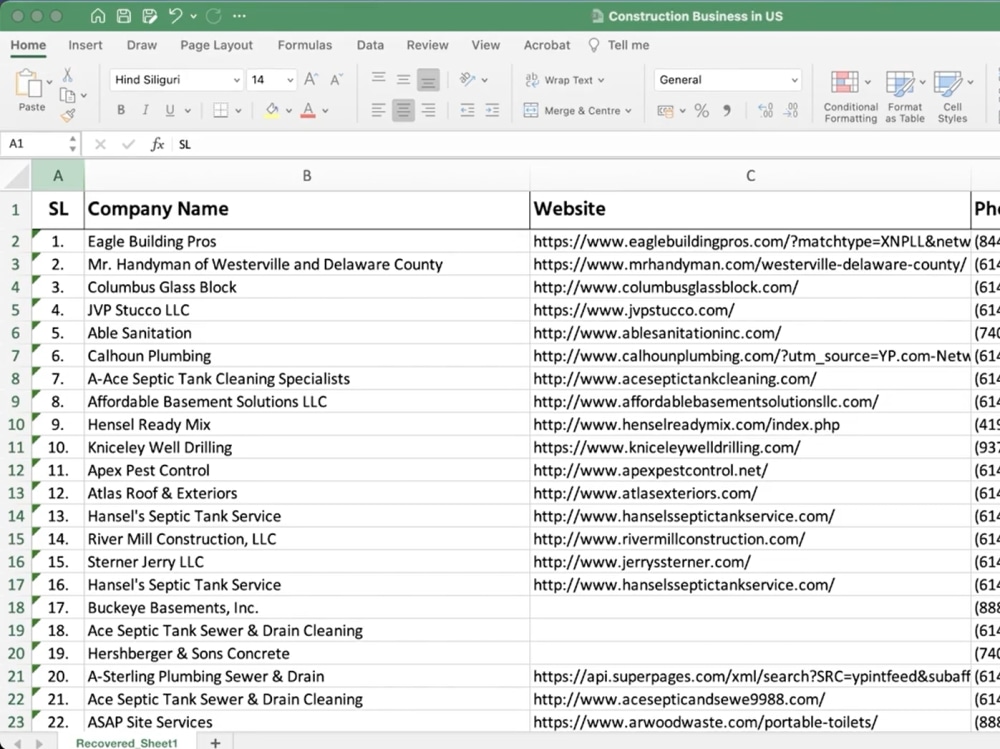1000x749 pixels.
Task: Open the General number format dropdown
Action: (795, 80)
